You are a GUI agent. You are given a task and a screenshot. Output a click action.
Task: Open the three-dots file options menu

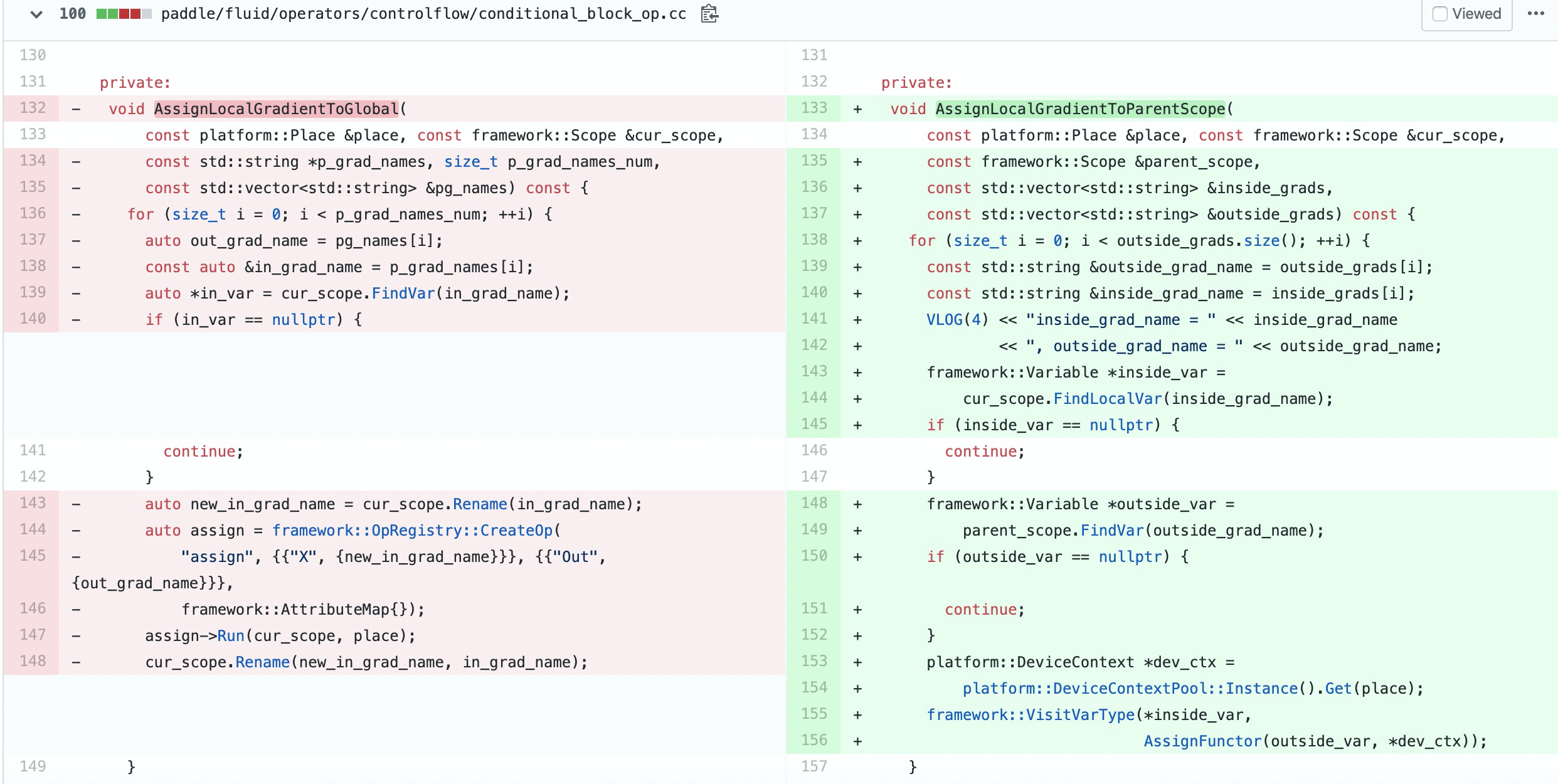pyautogui.click(x=1535, y=14)
